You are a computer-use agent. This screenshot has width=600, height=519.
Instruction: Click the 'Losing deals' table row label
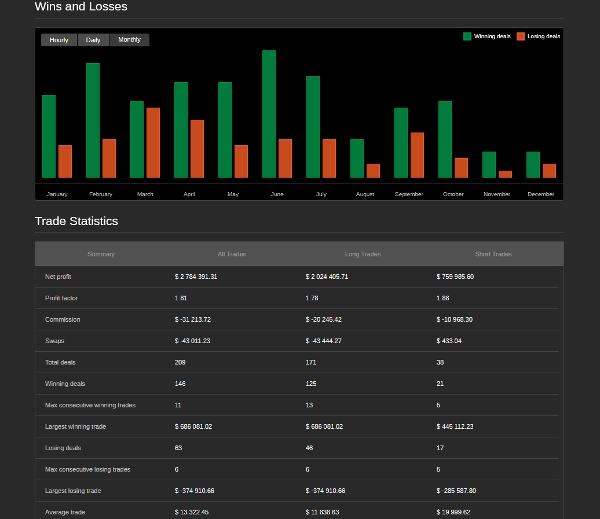pos(63,448)
